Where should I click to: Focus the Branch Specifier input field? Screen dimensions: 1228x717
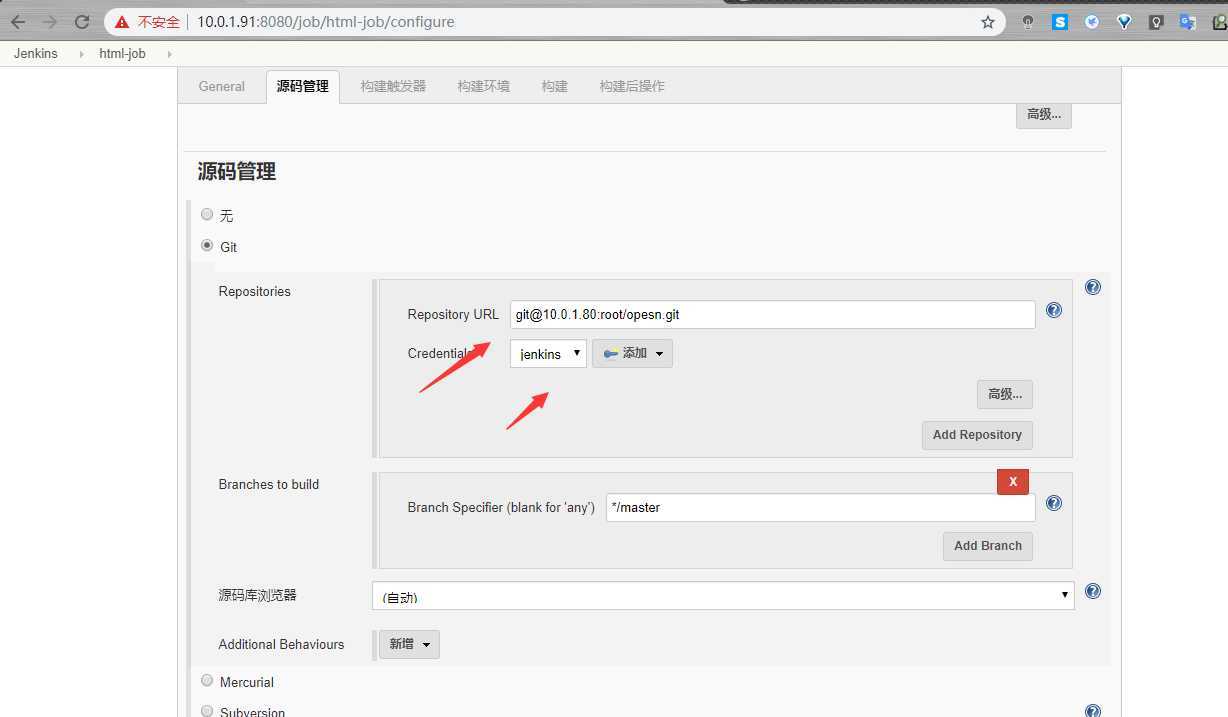point(821,507)
